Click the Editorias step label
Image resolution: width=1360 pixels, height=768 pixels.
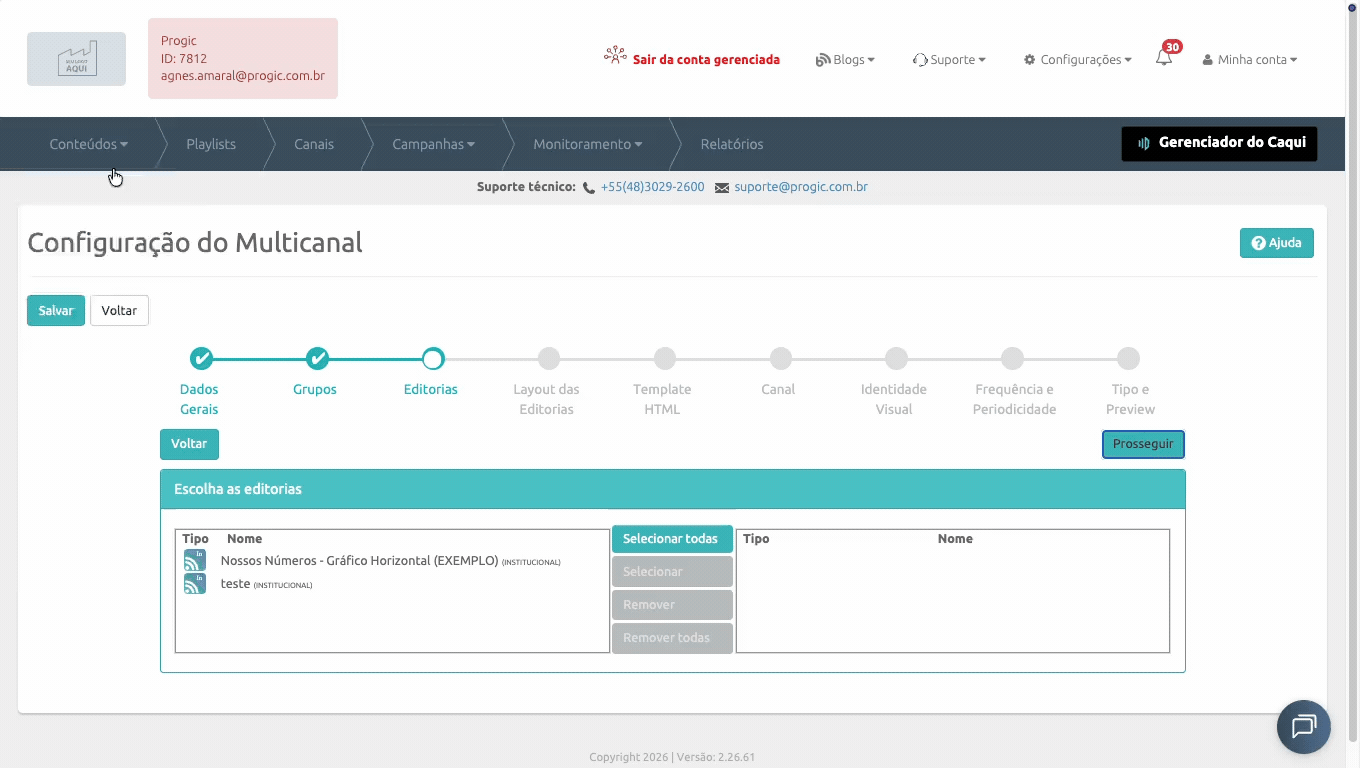[431, 389]
